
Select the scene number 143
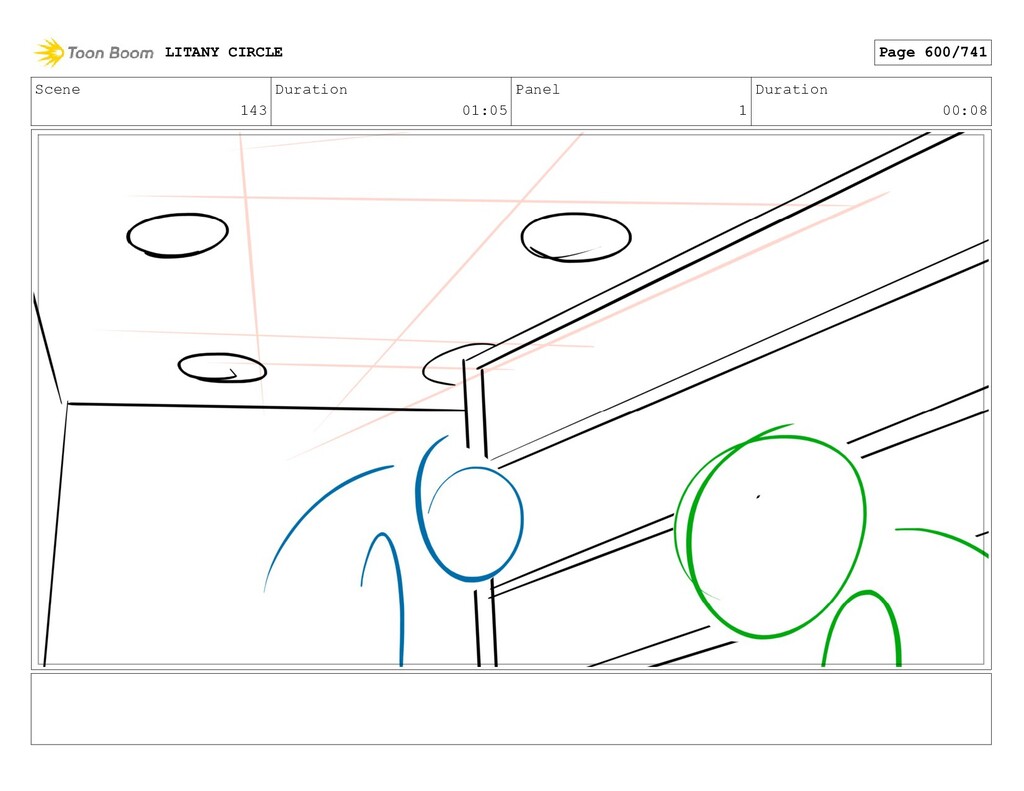tap(253, 110)
